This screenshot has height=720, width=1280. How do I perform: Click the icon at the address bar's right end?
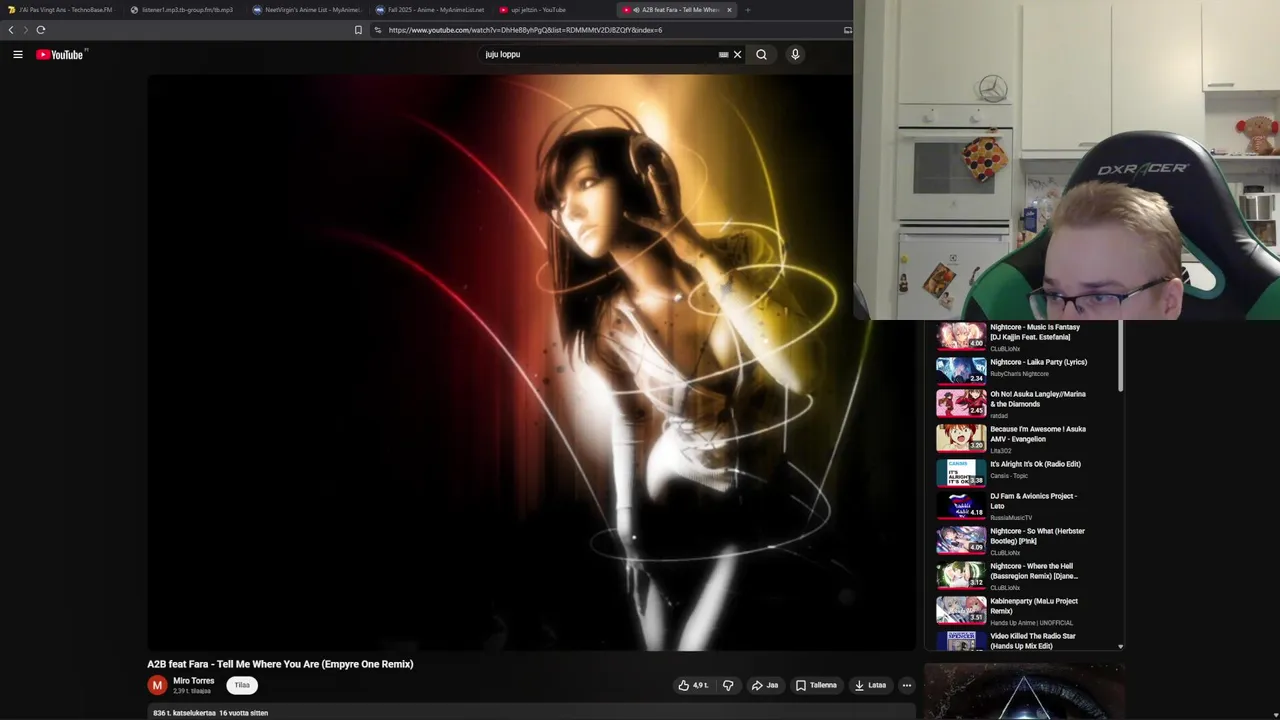[848, 30]
